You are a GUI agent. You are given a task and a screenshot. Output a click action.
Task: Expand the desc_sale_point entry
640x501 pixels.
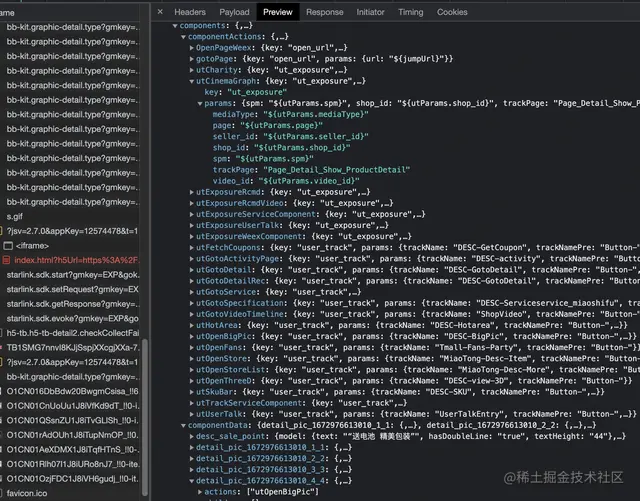tap(191, 436)
